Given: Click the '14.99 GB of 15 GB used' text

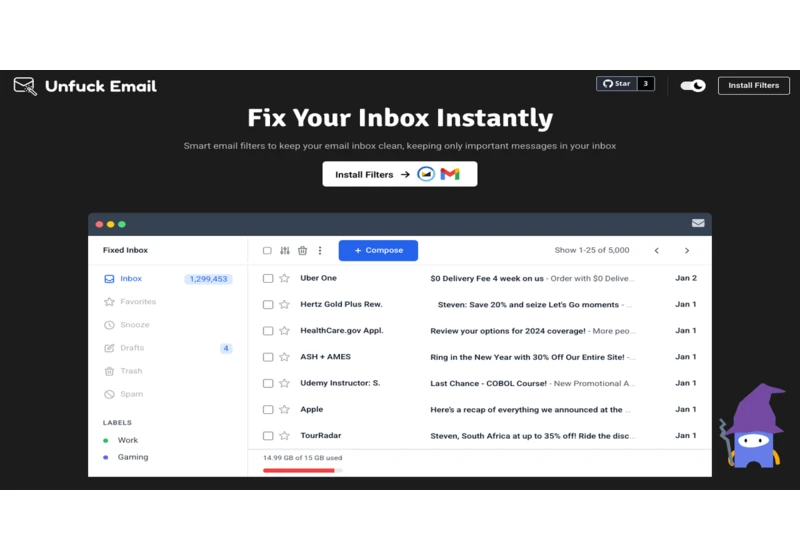Looking at the screenshot, I should (x=303, y=457).
